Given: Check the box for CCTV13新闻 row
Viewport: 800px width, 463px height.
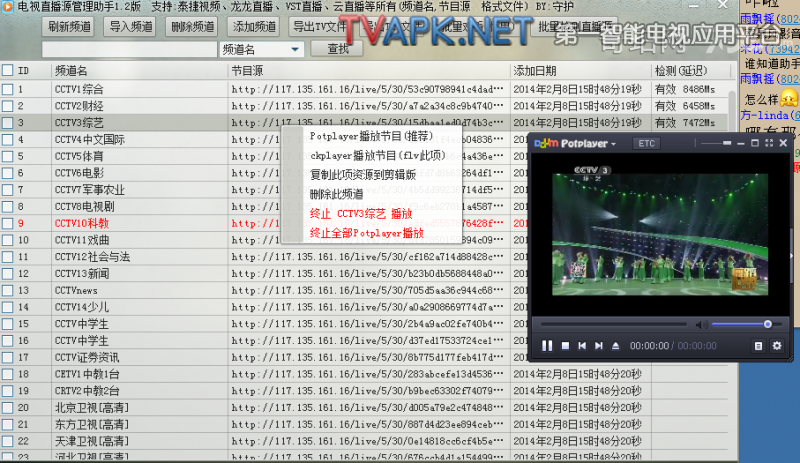Looking at the screenshot, I should (x=8, y=274).
